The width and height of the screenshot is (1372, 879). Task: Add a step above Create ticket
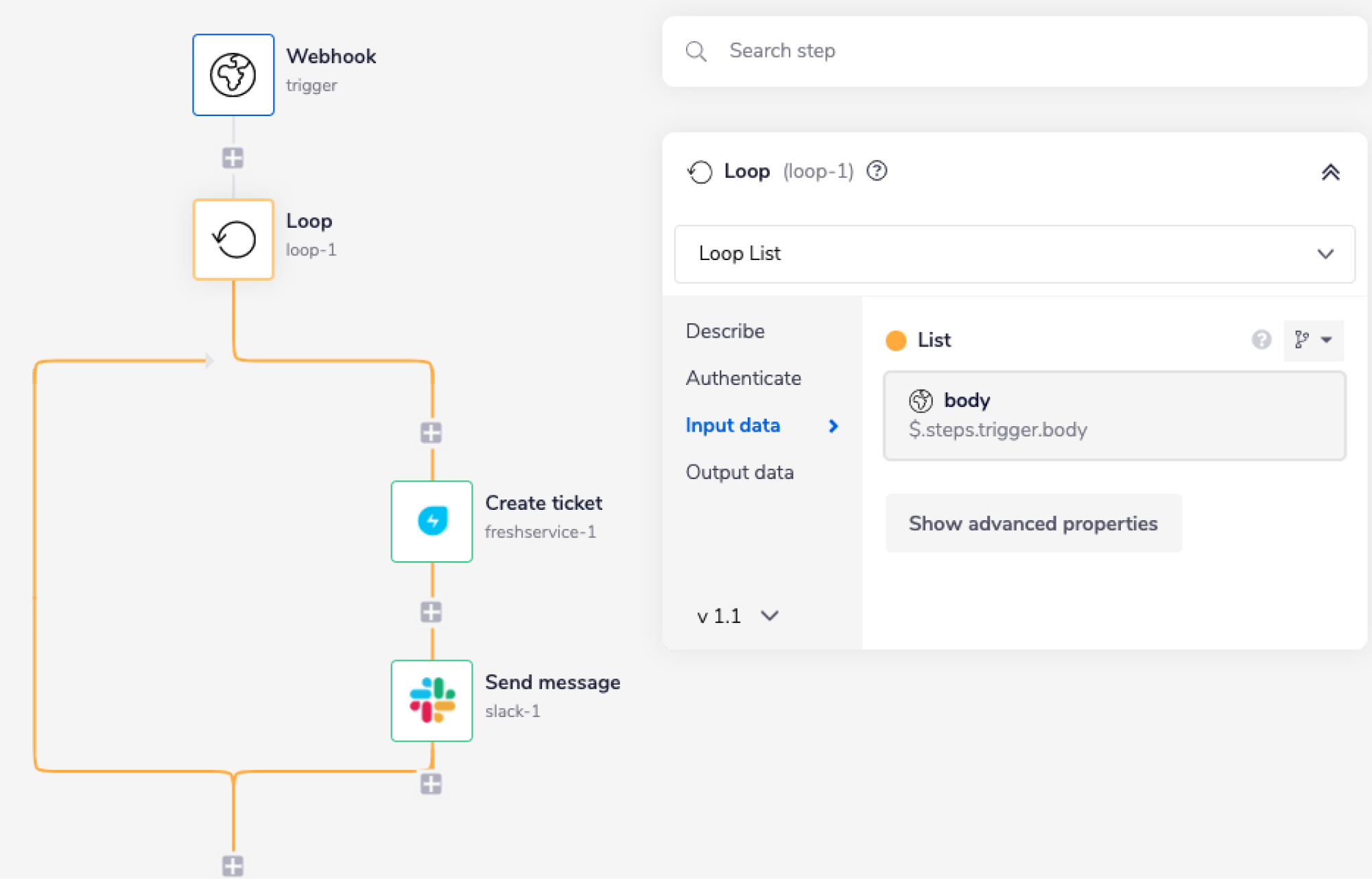point(431,433)
